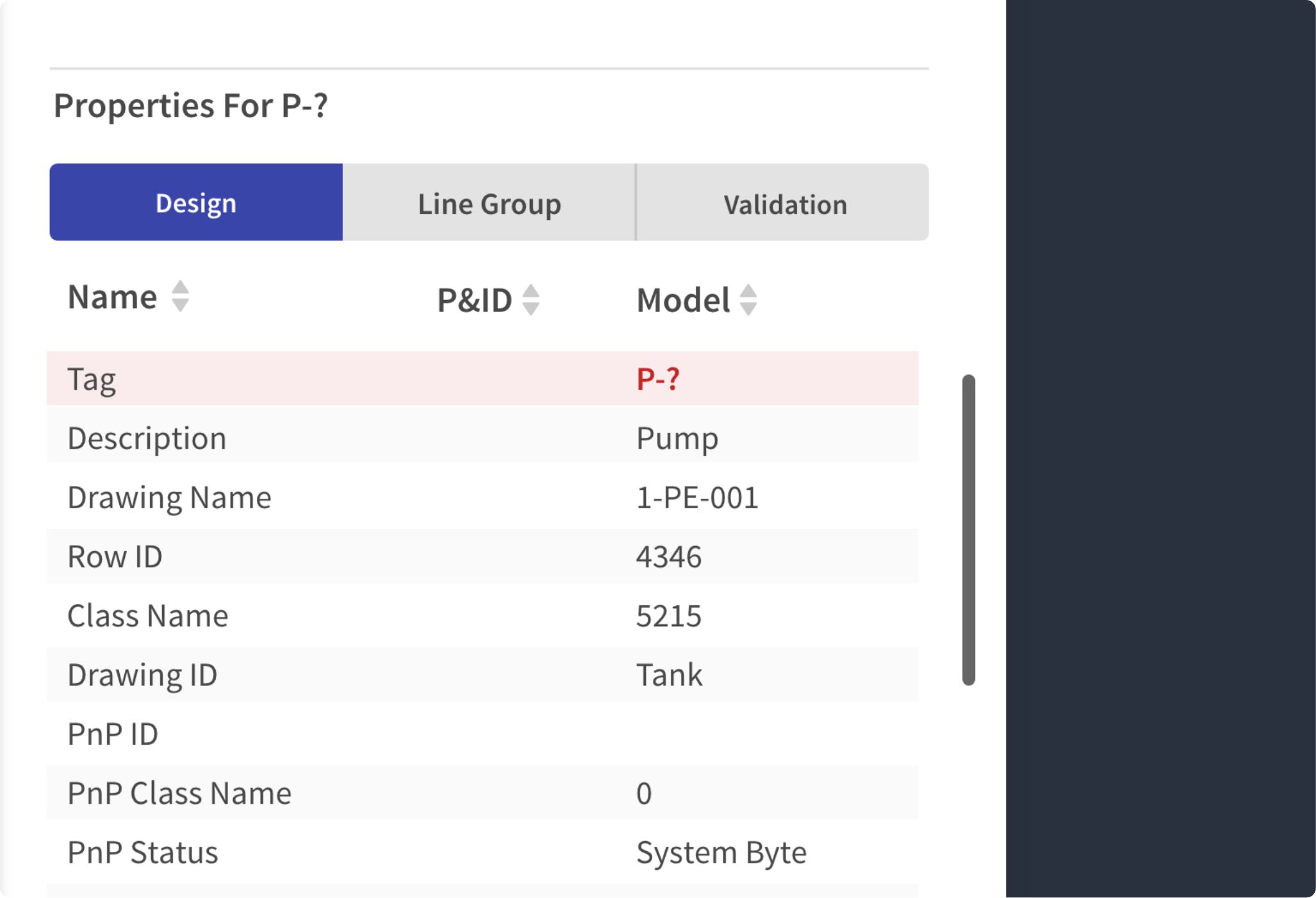Sort descending using the Name down arrow

click(x=180, y=305)
